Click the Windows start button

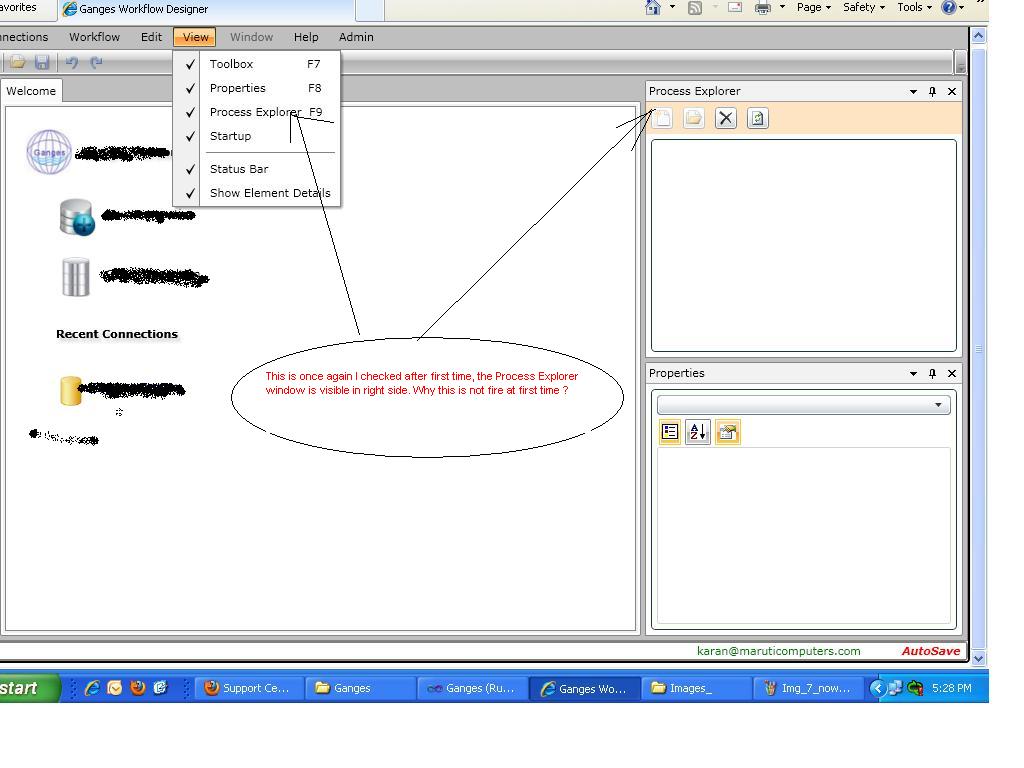point(29,688)
